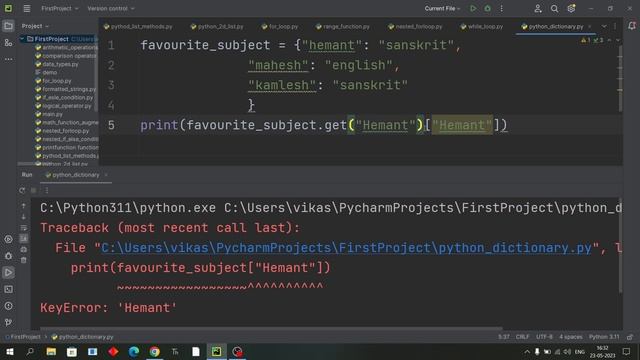Close the python_dictionary Run tab

click(x=106, y=175)
